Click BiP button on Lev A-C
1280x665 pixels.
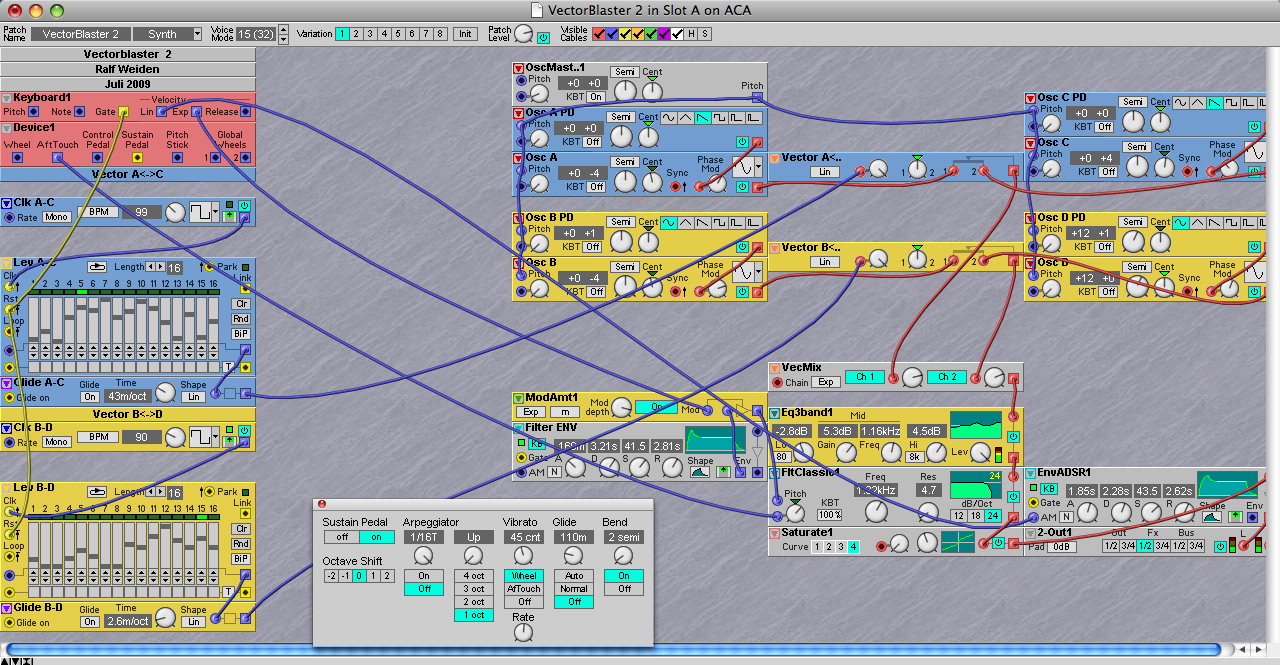[241, 334]
